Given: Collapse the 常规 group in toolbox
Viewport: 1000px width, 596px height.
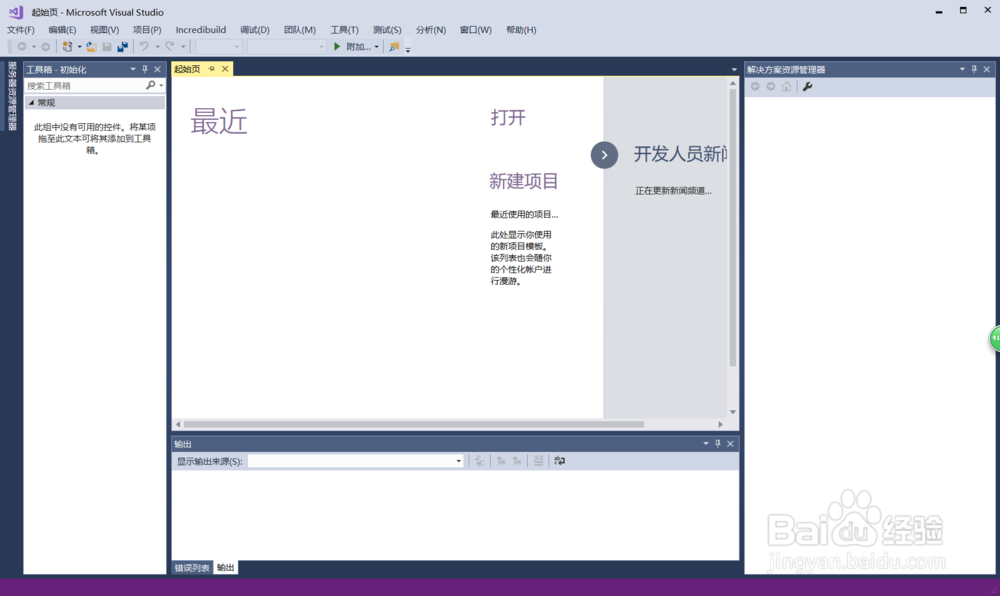Looking at the screenshot, I should (31, 103).
